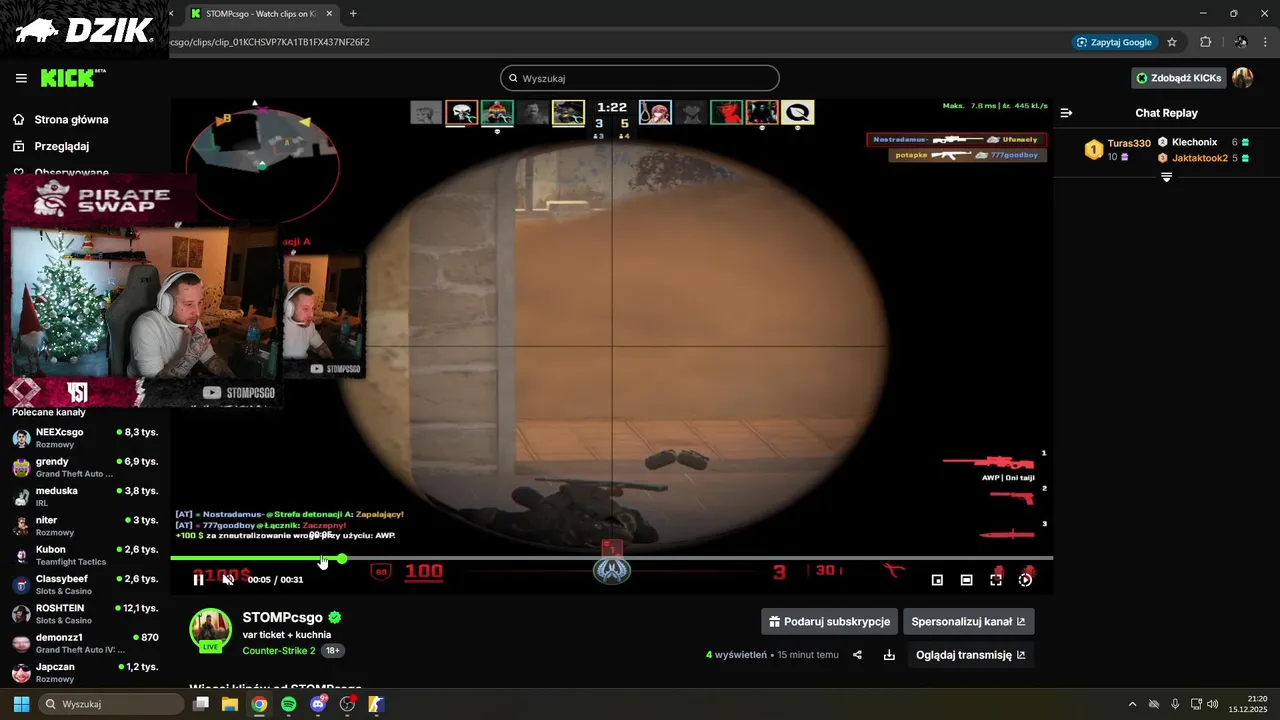Click the taskbar Wyszukaj search box
1280x720 pixels.
(x=111, y=704)
